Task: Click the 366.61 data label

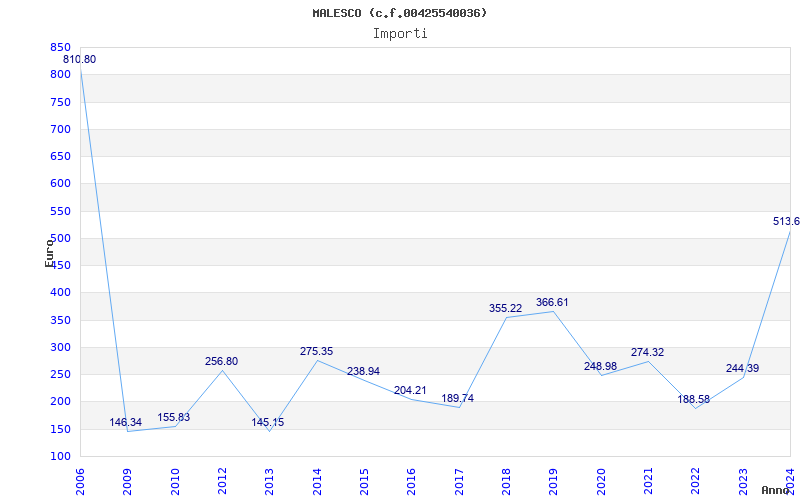Action: coord(552,303)
